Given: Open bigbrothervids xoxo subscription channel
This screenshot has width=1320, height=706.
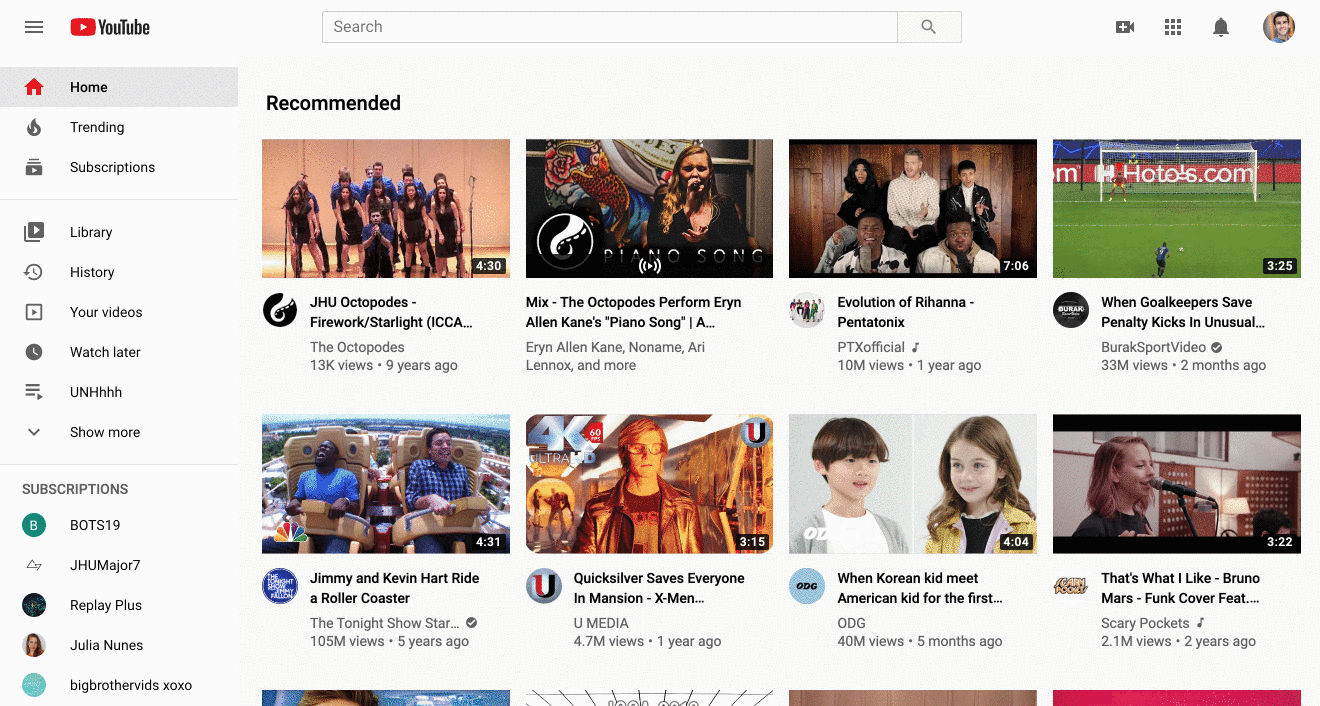Looking at the screenshot, I should 119,685.
